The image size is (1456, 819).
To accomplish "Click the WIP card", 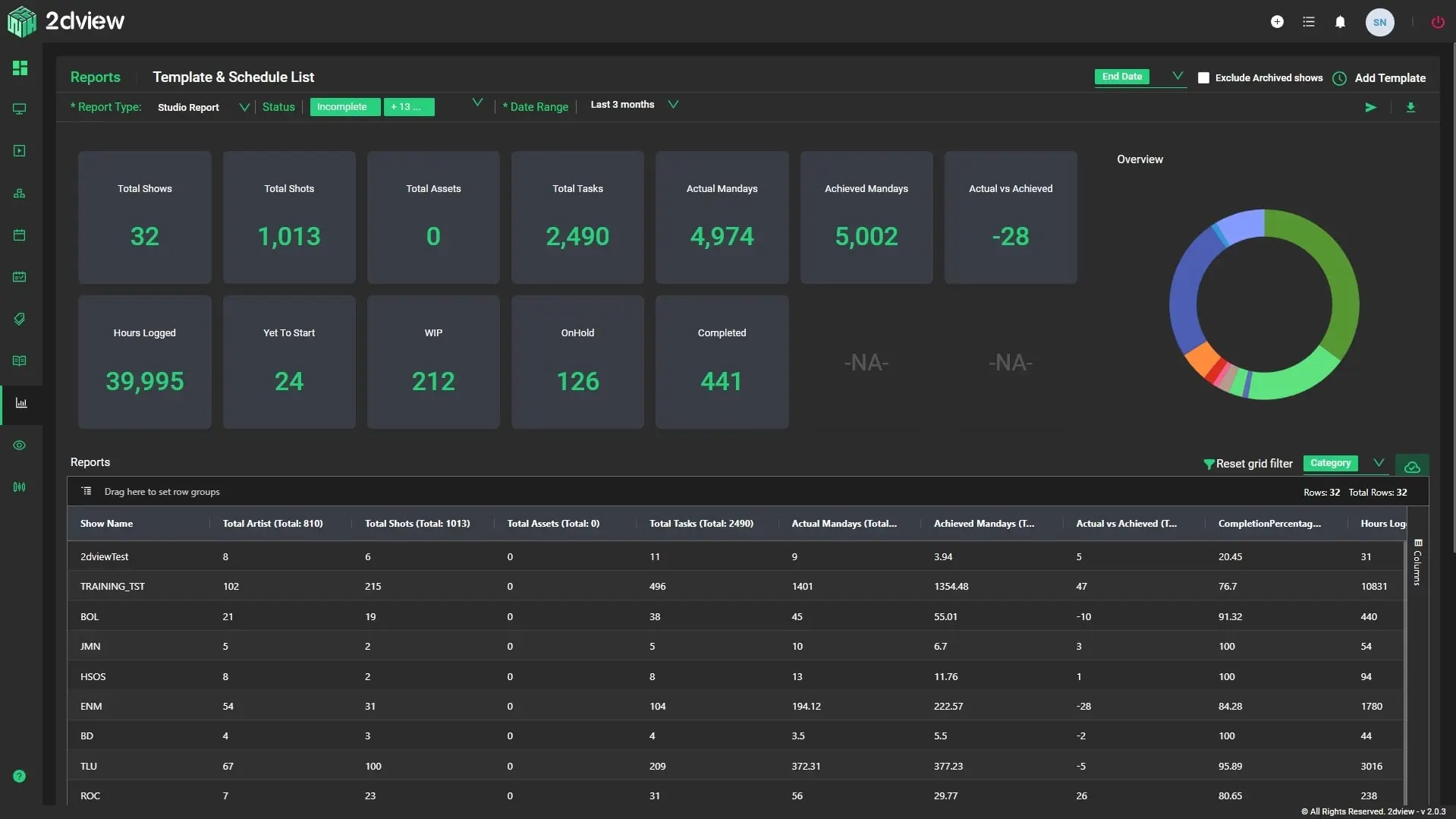I will [x=433, y=362].
